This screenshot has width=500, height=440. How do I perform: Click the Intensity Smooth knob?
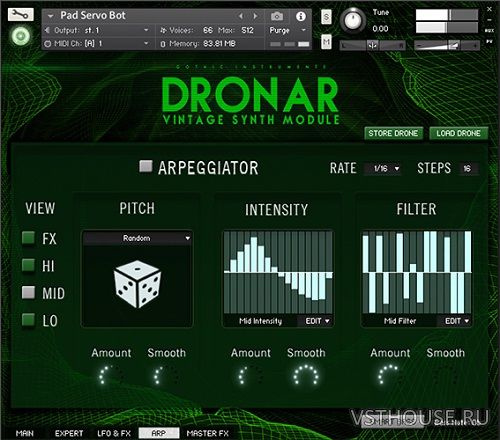tap(306, 376)
